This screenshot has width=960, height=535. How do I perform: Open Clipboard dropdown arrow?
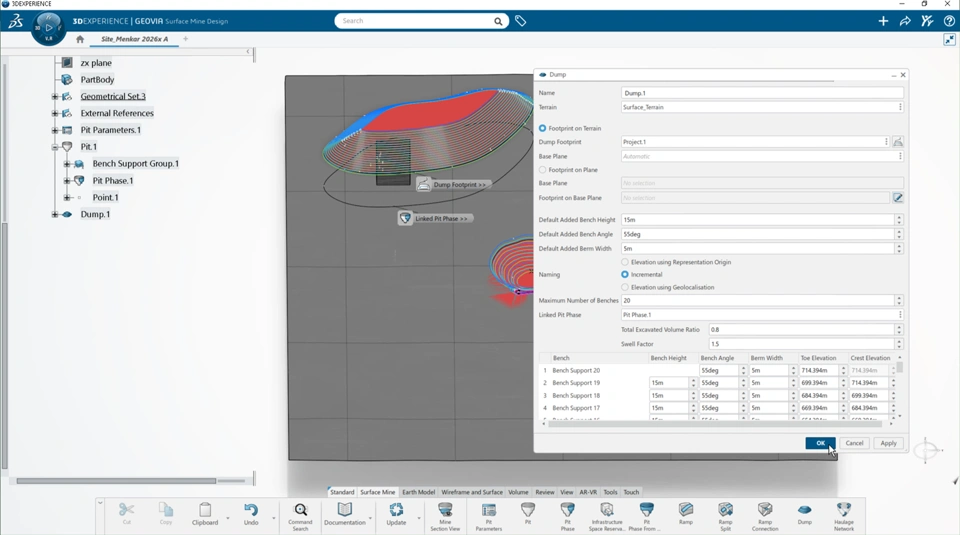pyautogui.click(x=228, y=518)
